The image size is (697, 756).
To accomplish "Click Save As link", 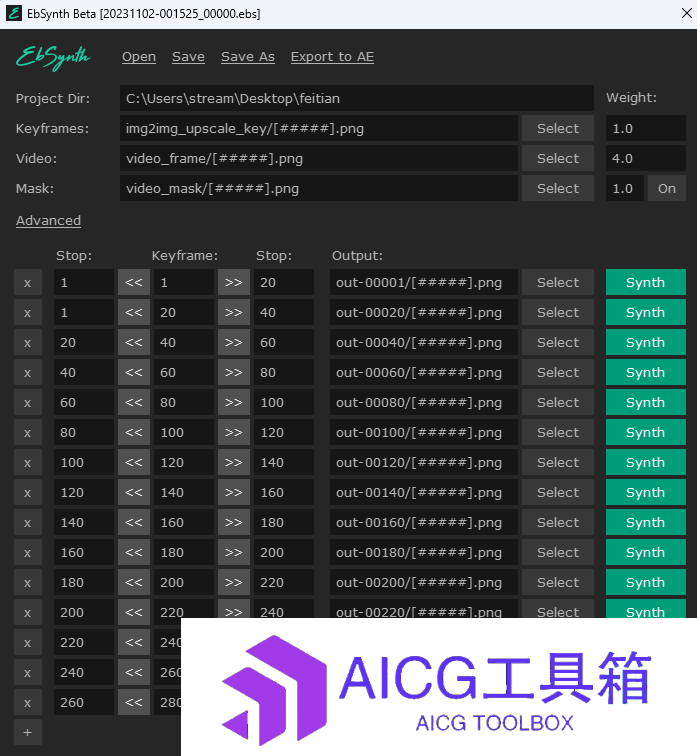I will (248, 57).
